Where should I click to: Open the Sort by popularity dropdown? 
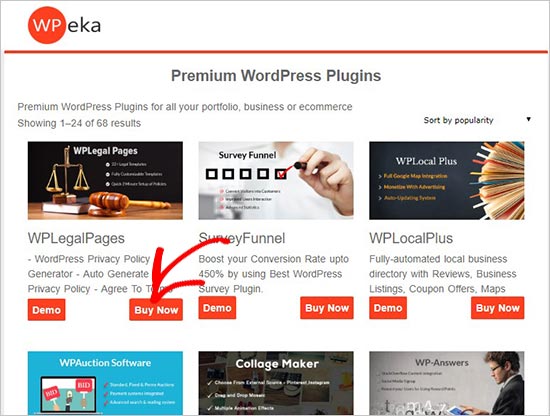(x=477, y=120)
